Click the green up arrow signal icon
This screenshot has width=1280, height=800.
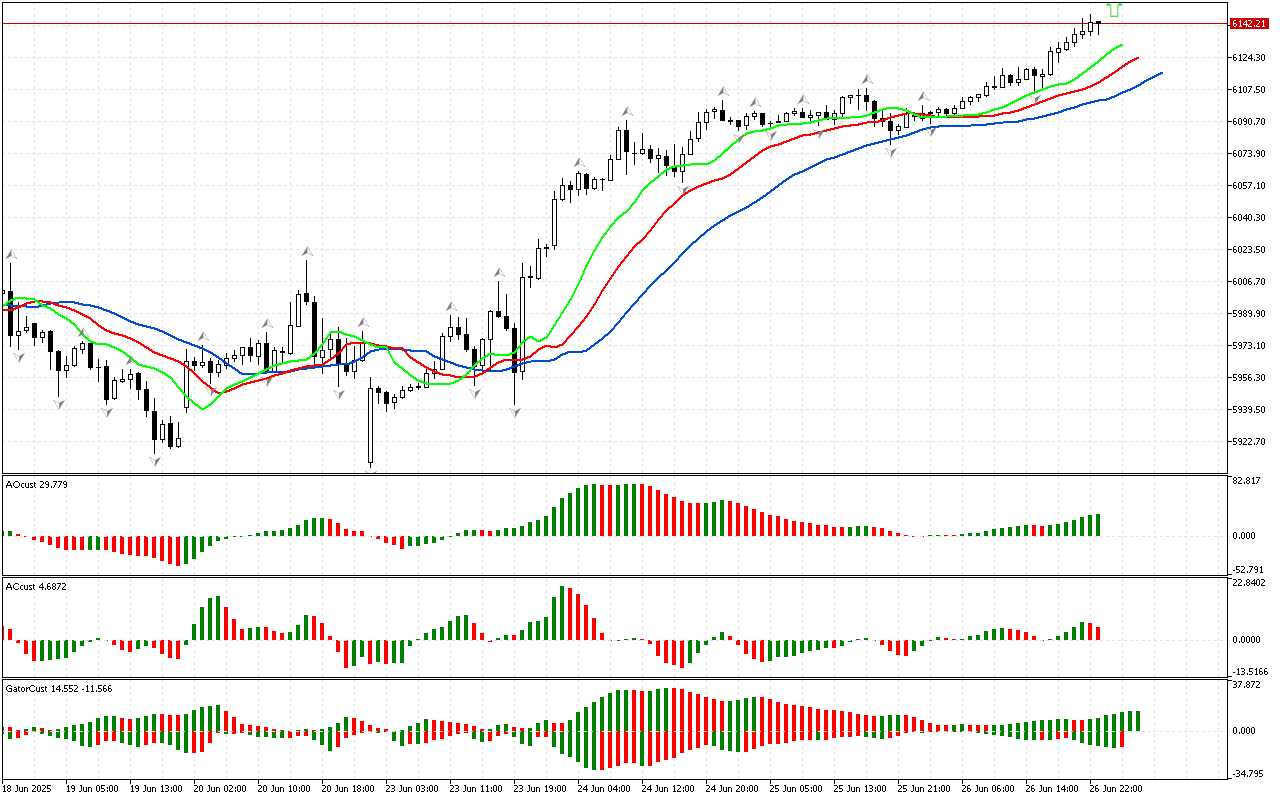1115,10
